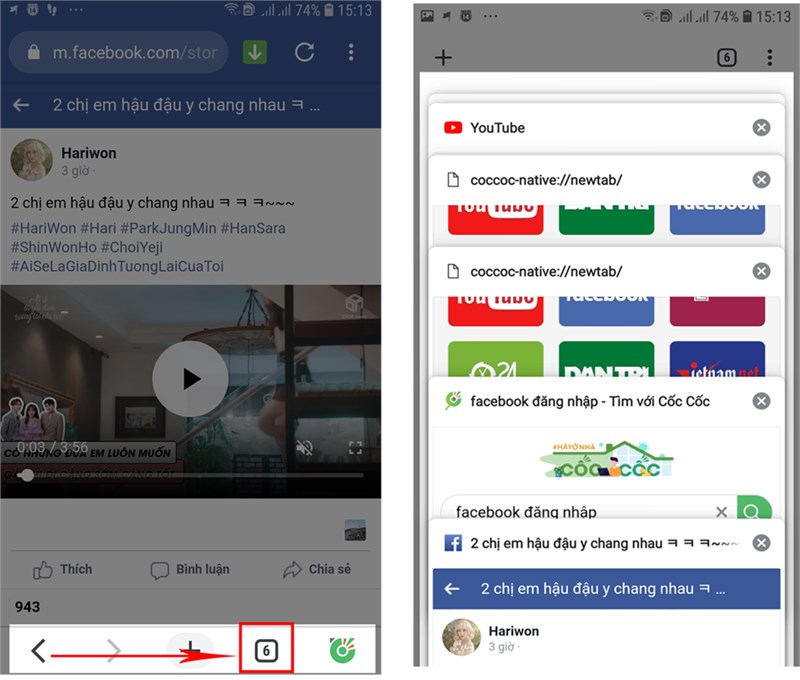Screen dimensions: 800x680
Task: Open the Cốc Cốc logo menu
Action: 342,651
